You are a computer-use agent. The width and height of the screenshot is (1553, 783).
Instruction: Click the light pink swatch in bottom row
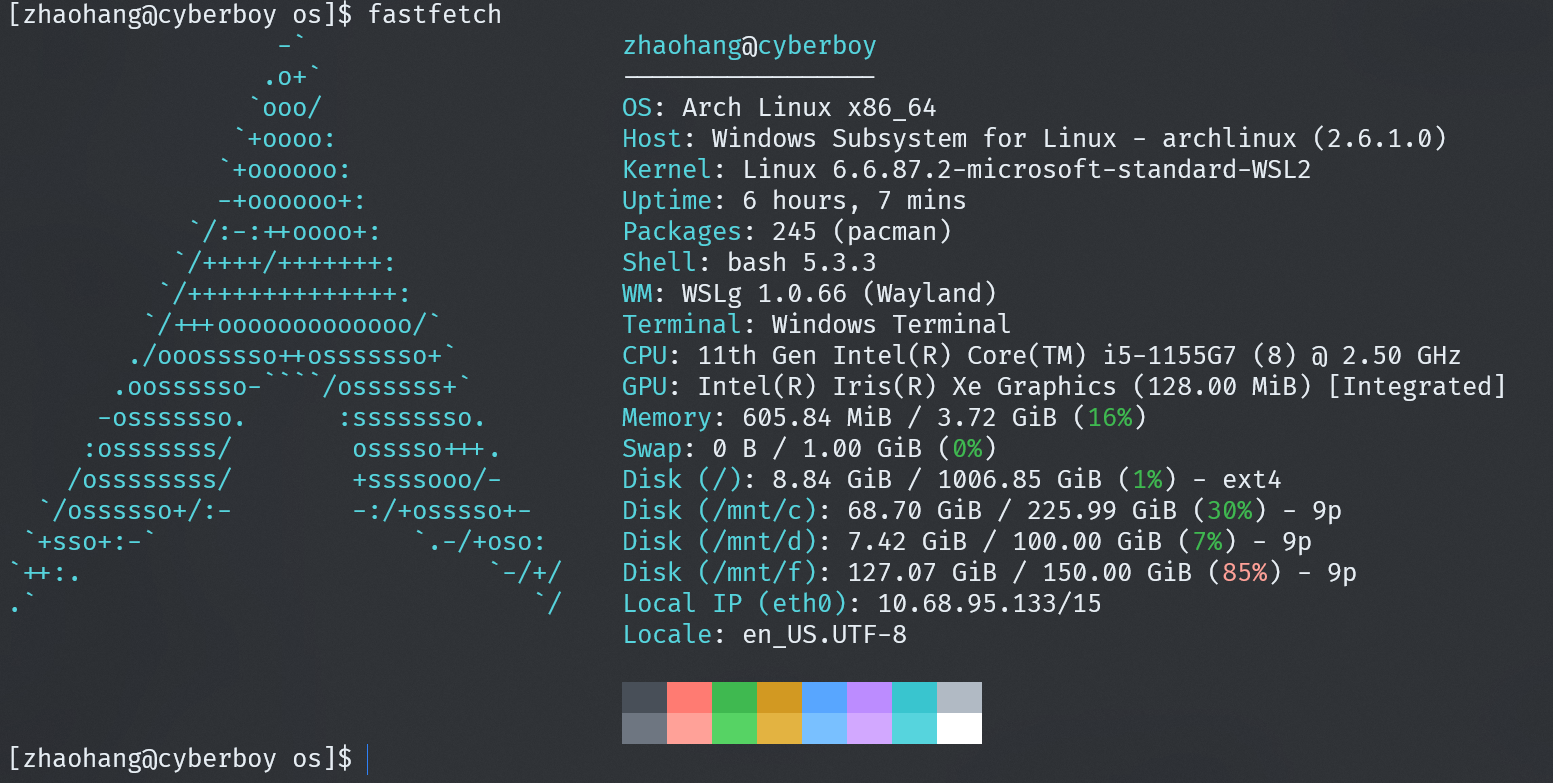click(x=689, y=728)
